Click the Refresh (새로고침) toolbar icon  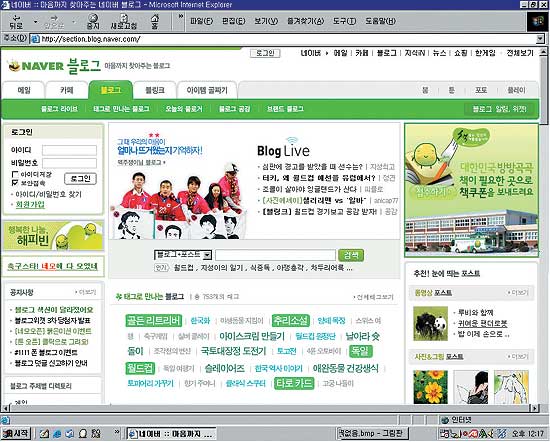(x=124, y=22)
